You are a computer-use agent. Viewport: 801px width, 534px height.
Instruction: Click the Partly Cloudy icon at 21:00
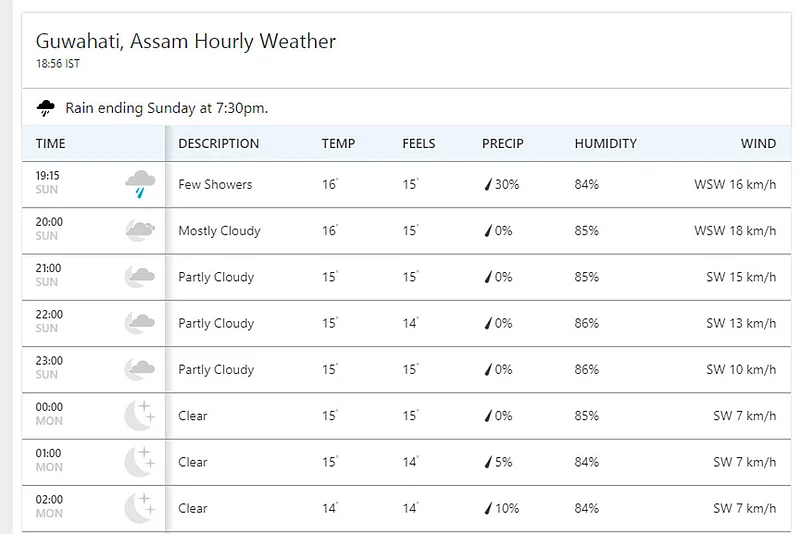(x=139, y=277)
